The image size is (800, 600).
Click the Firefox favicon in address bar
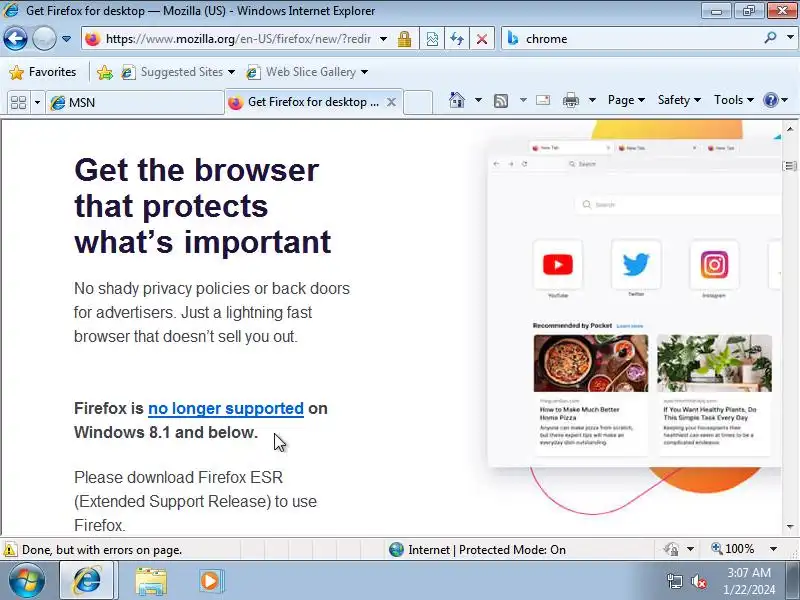92,39
